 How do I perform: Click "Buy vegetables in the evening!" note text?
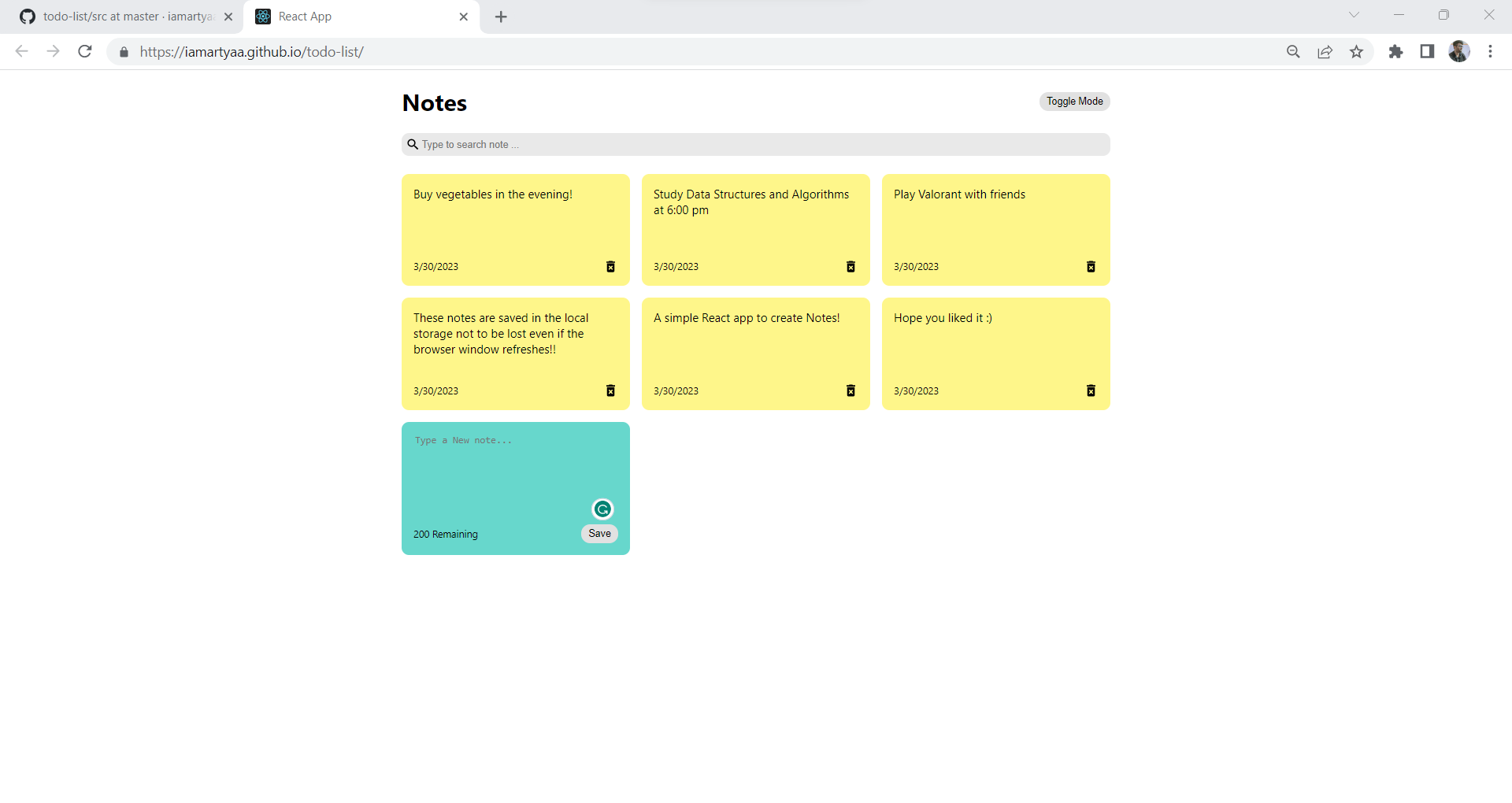[x=493, y=194]
